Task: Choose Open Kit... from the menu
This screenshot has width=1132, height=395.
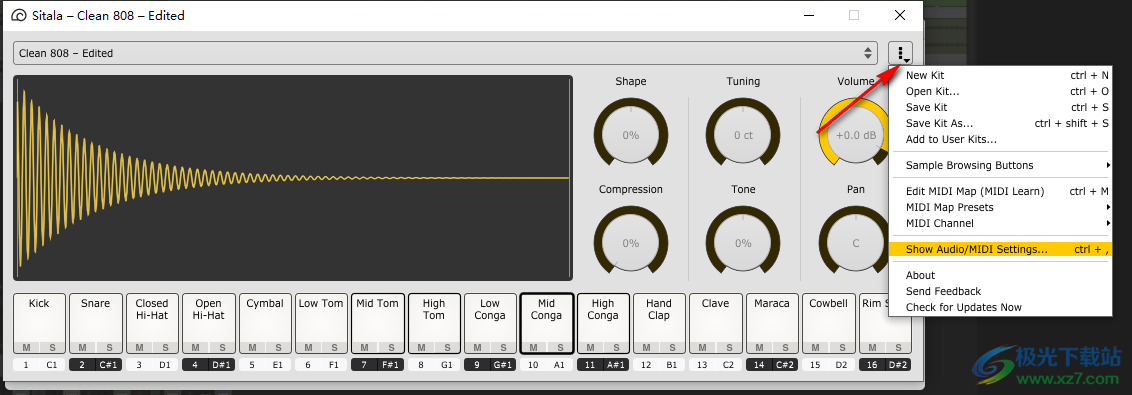Action: tap(1001, 91)
